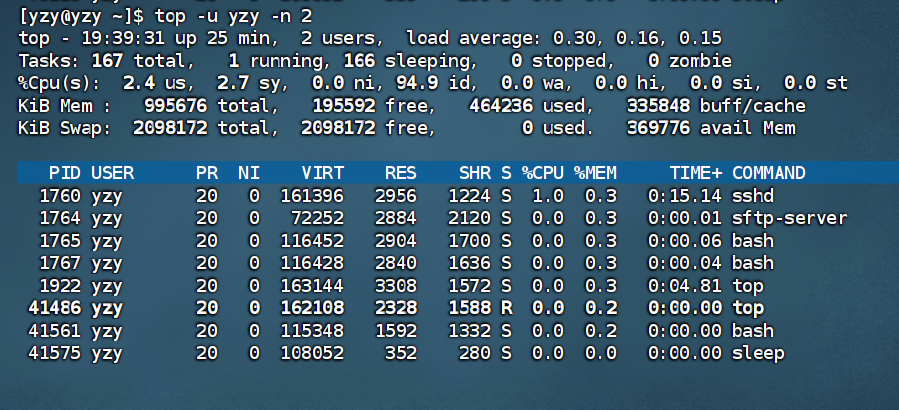Click the PR column header
The width and height of the screenshot is (899, 410).
pos(207,173)
